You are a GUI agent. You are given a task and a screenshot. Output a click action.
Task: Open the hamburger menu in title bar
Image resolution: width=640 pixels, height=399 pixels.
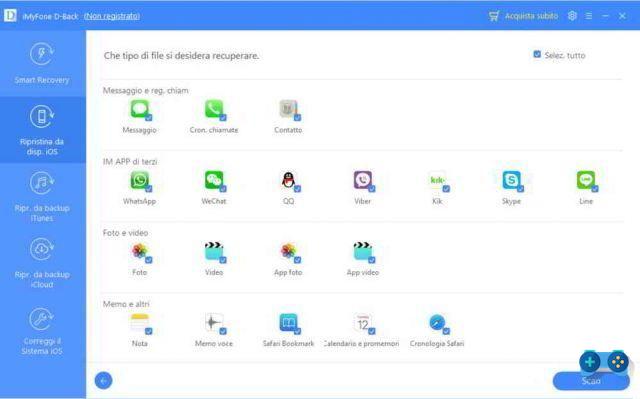pos(589,16)
